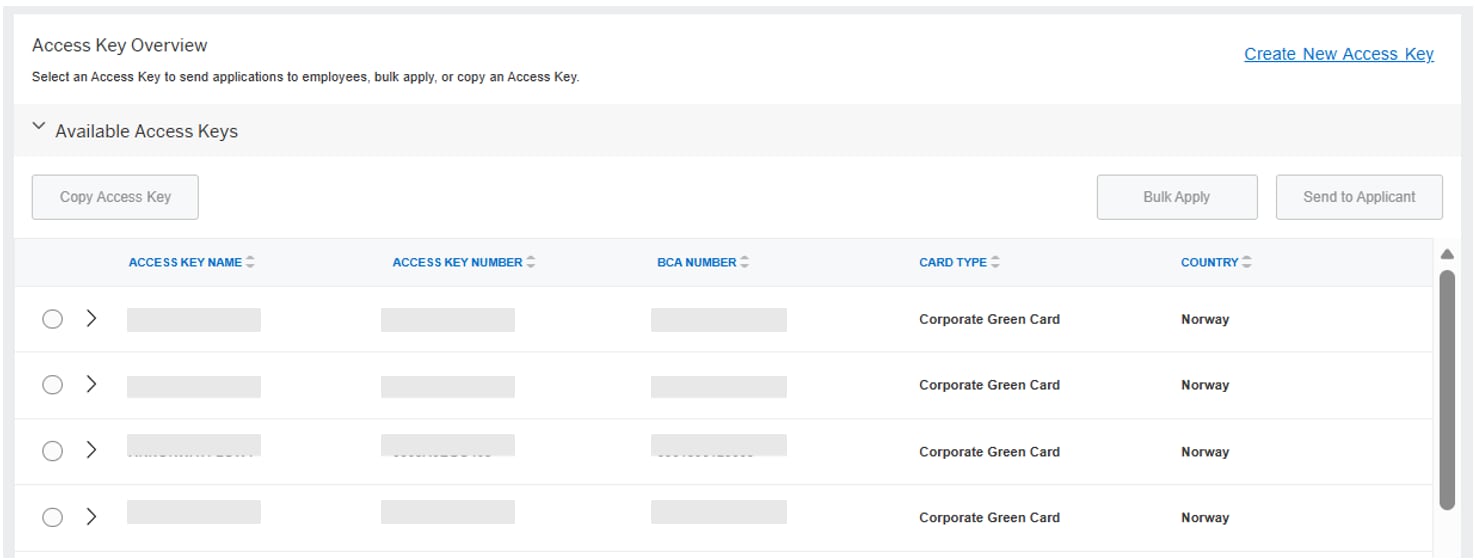Select the second row radio button

tap(52, 385)
